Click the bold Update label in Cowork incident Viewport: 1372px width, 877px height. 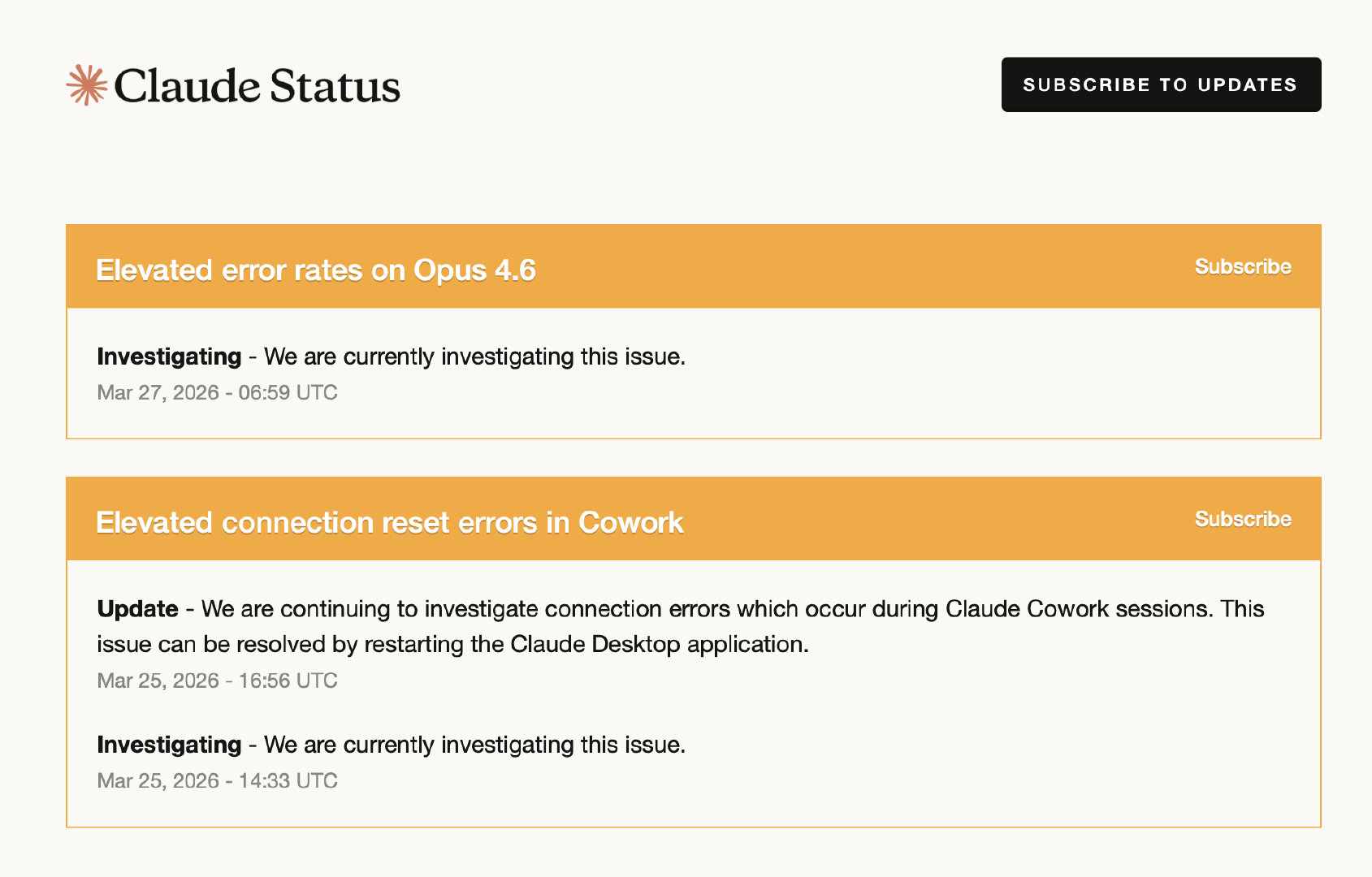[137, 609]
